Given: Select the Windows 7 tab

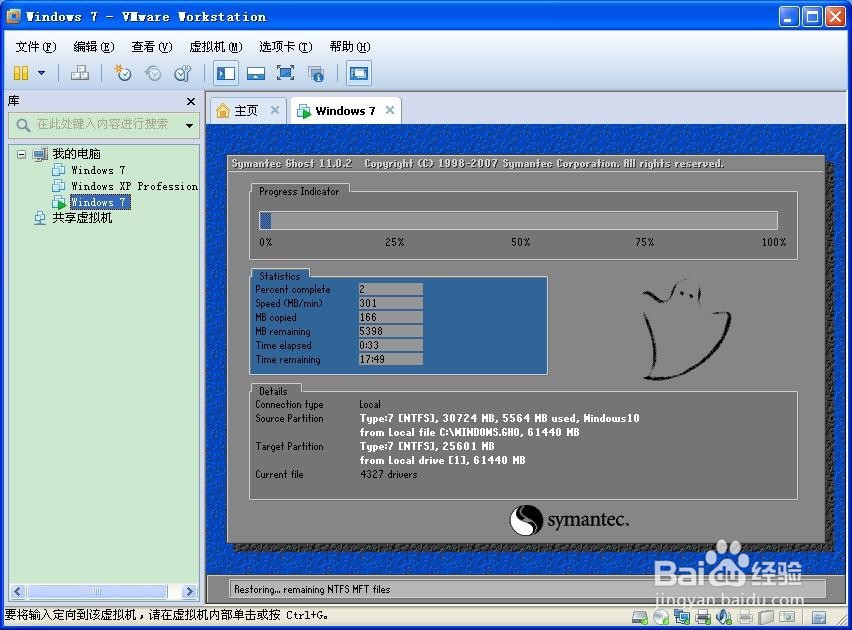Looking at the screenshot, I should pyautogui.click(x=345, y=111).
